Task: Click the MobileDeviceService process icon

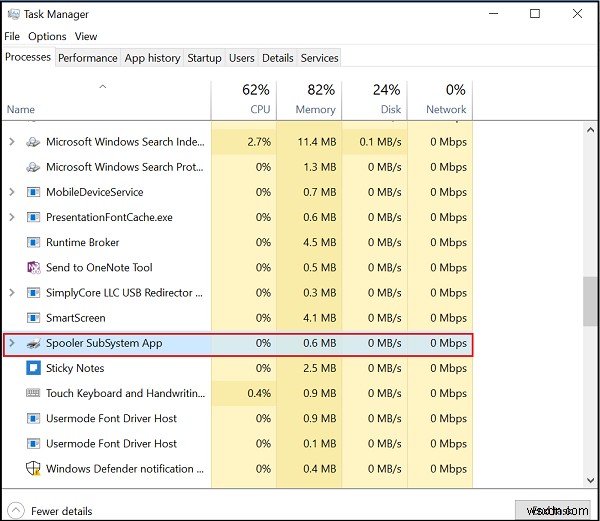Action: tap(33, 192)
